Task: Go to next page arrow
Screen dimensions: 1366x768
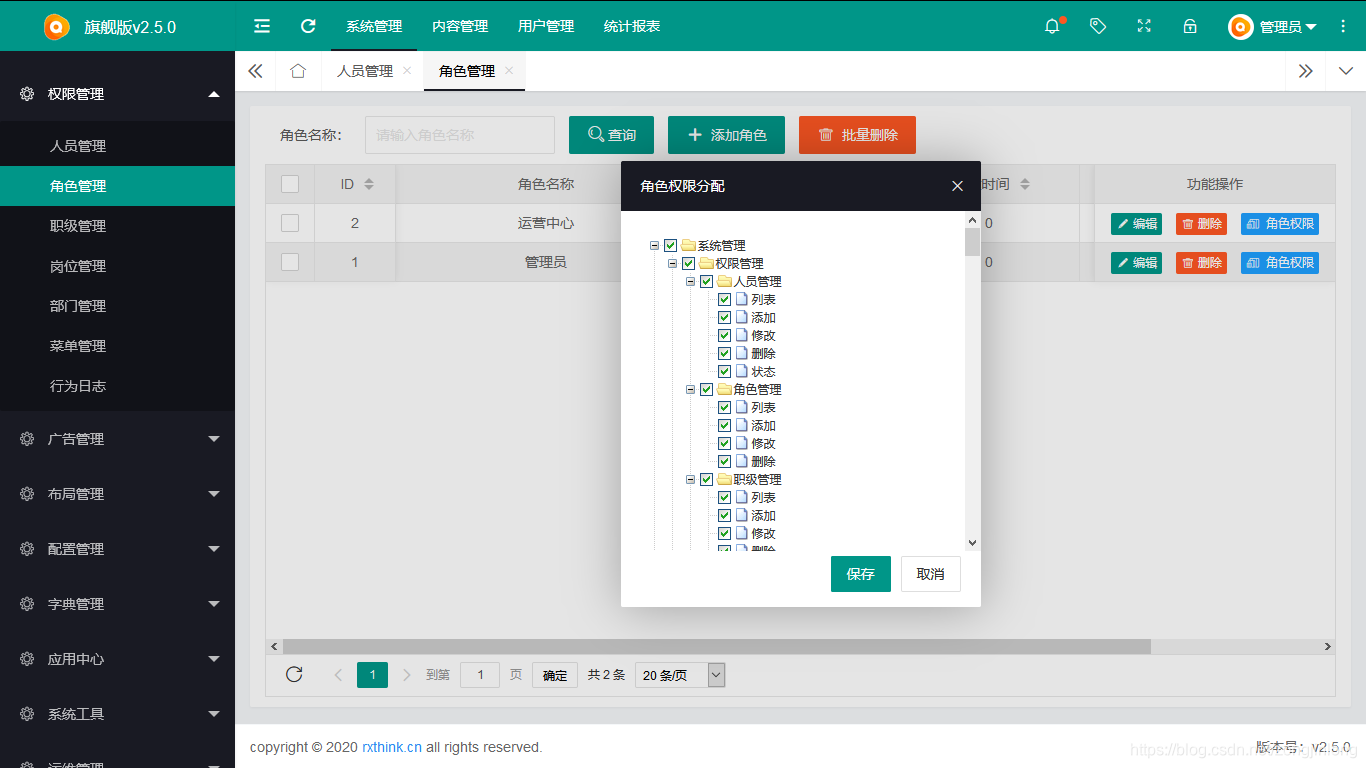Action: coord(406,675)
